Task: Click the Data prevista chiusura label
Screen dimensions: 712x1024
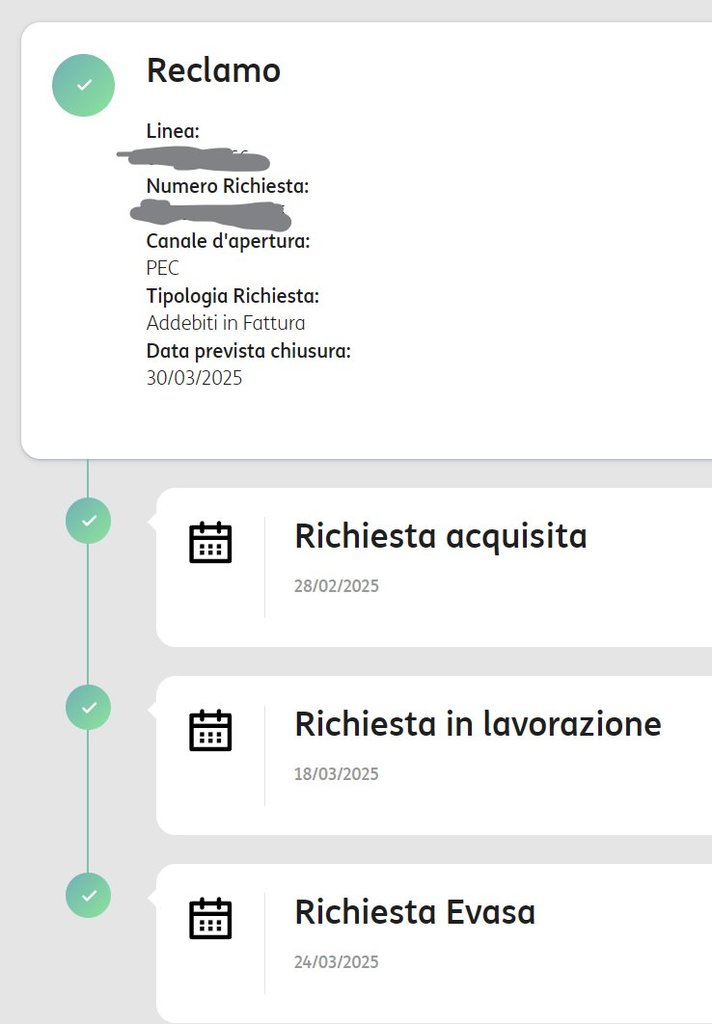Action: click(248, 351)
